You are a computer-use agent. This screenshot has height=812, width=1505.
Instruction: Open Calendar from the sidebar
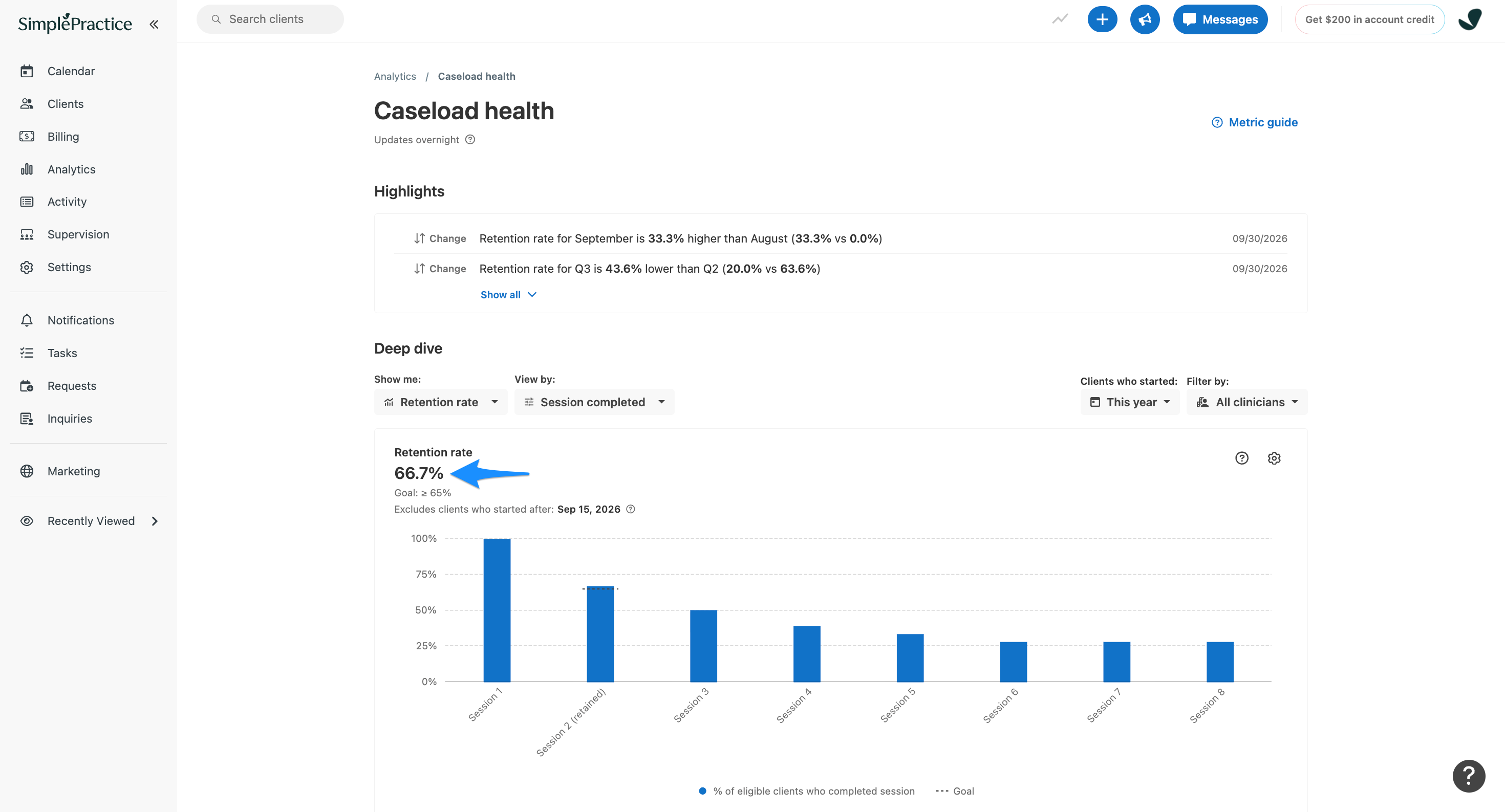pos(71,71)
